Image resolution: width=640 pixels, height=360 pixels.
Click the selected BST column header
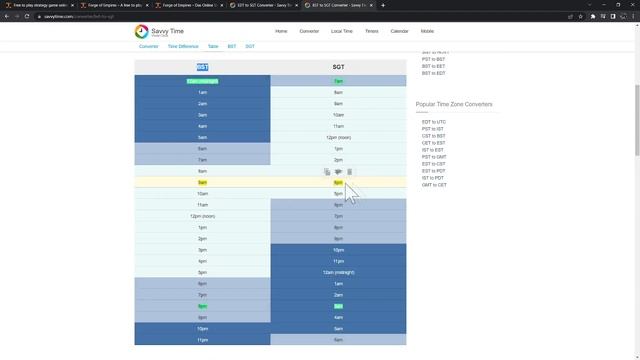(202, 67)
